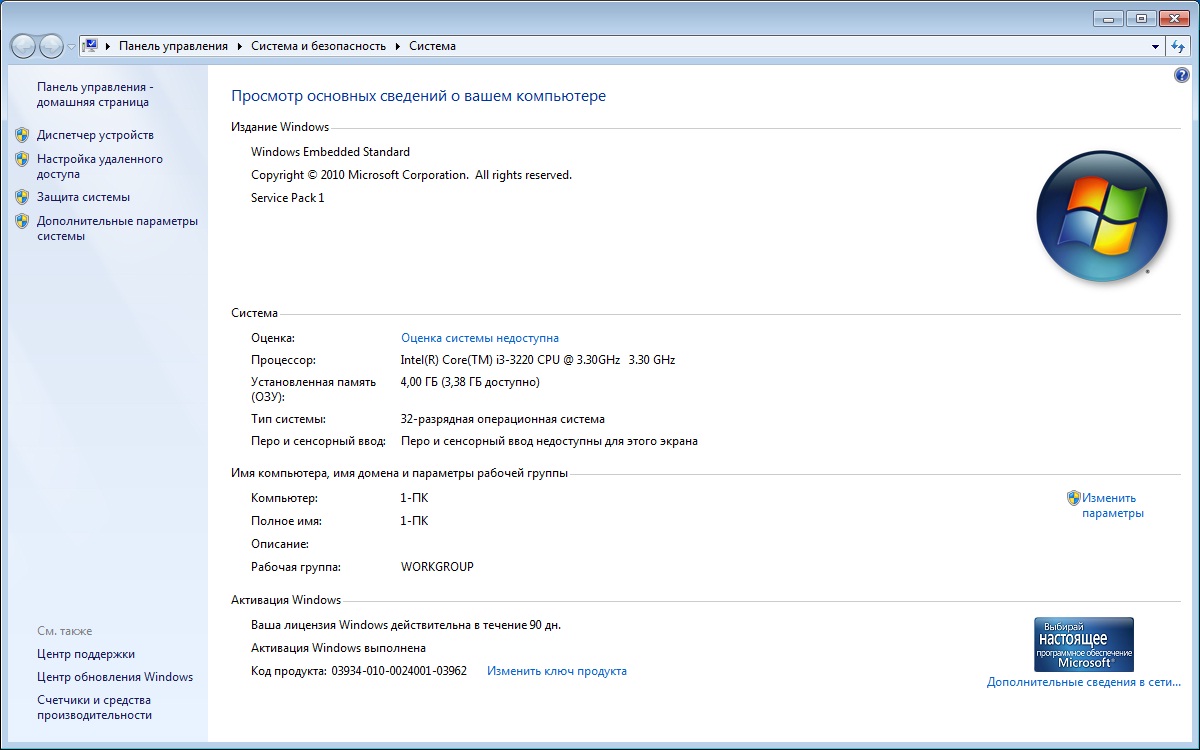This screenshot has height=750, width=1200.
Task: Open Дополнительные параметры системы
Action: pyautogui.click(x=117, y=229)
